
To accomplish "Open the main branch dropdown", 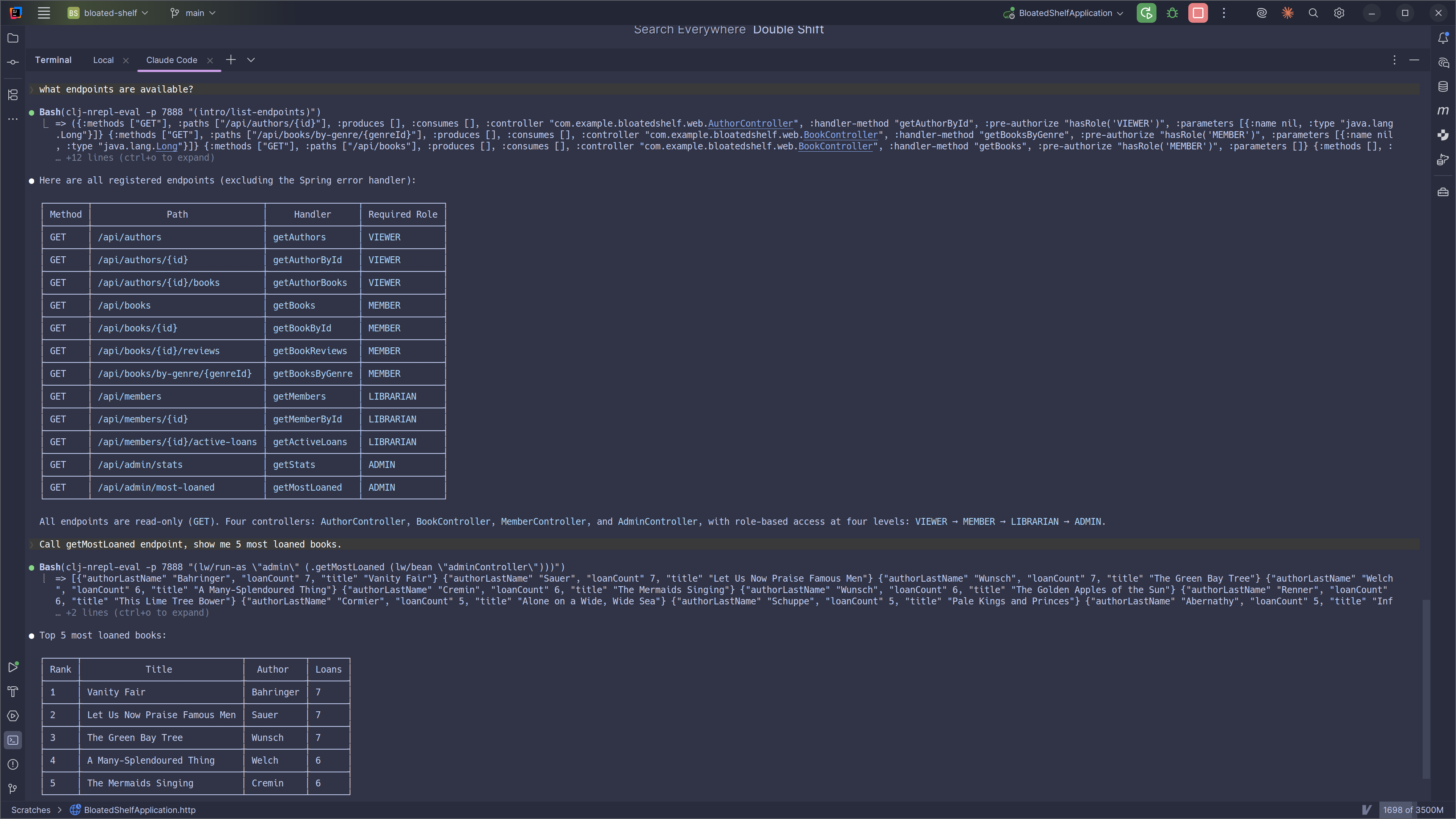I will pos(193,13).
